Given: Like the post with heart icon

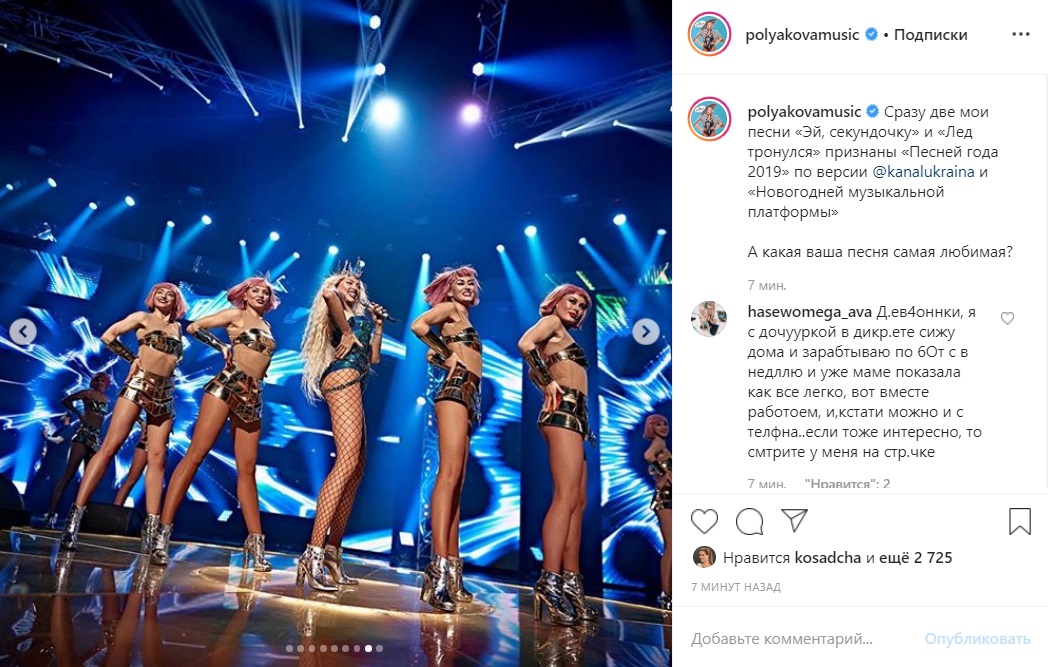Looking at the screenshot, I should (704, 521).
